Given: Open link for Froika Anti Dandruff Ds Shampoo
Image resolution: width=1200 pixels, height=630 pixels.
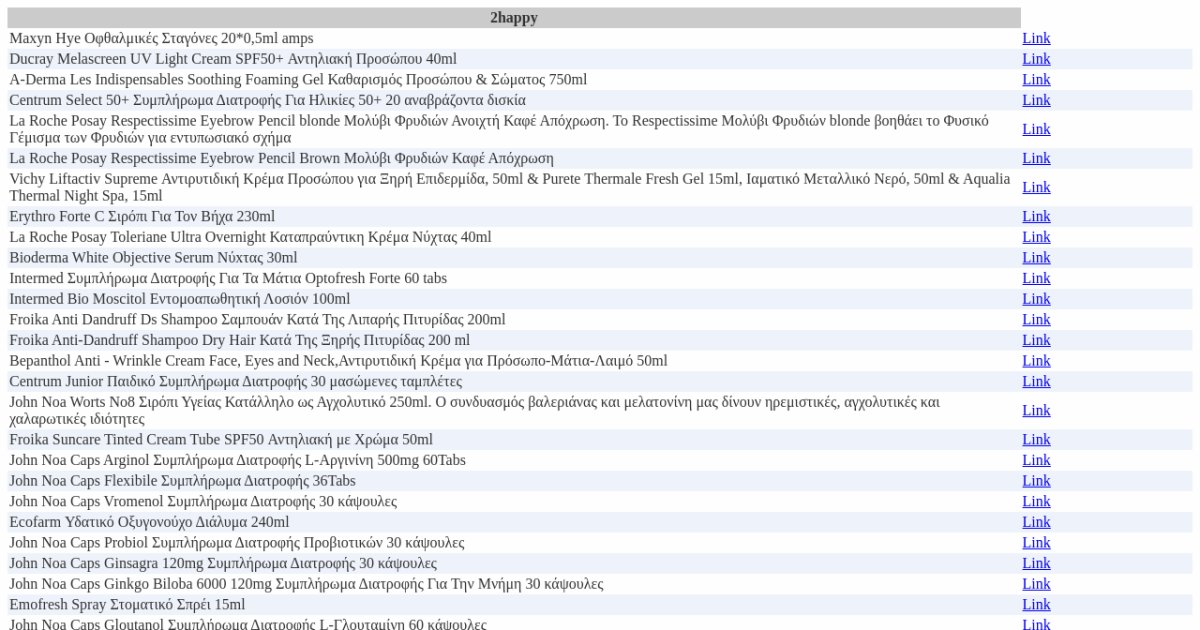Looking at the screenshot, I should [1036, 320].
